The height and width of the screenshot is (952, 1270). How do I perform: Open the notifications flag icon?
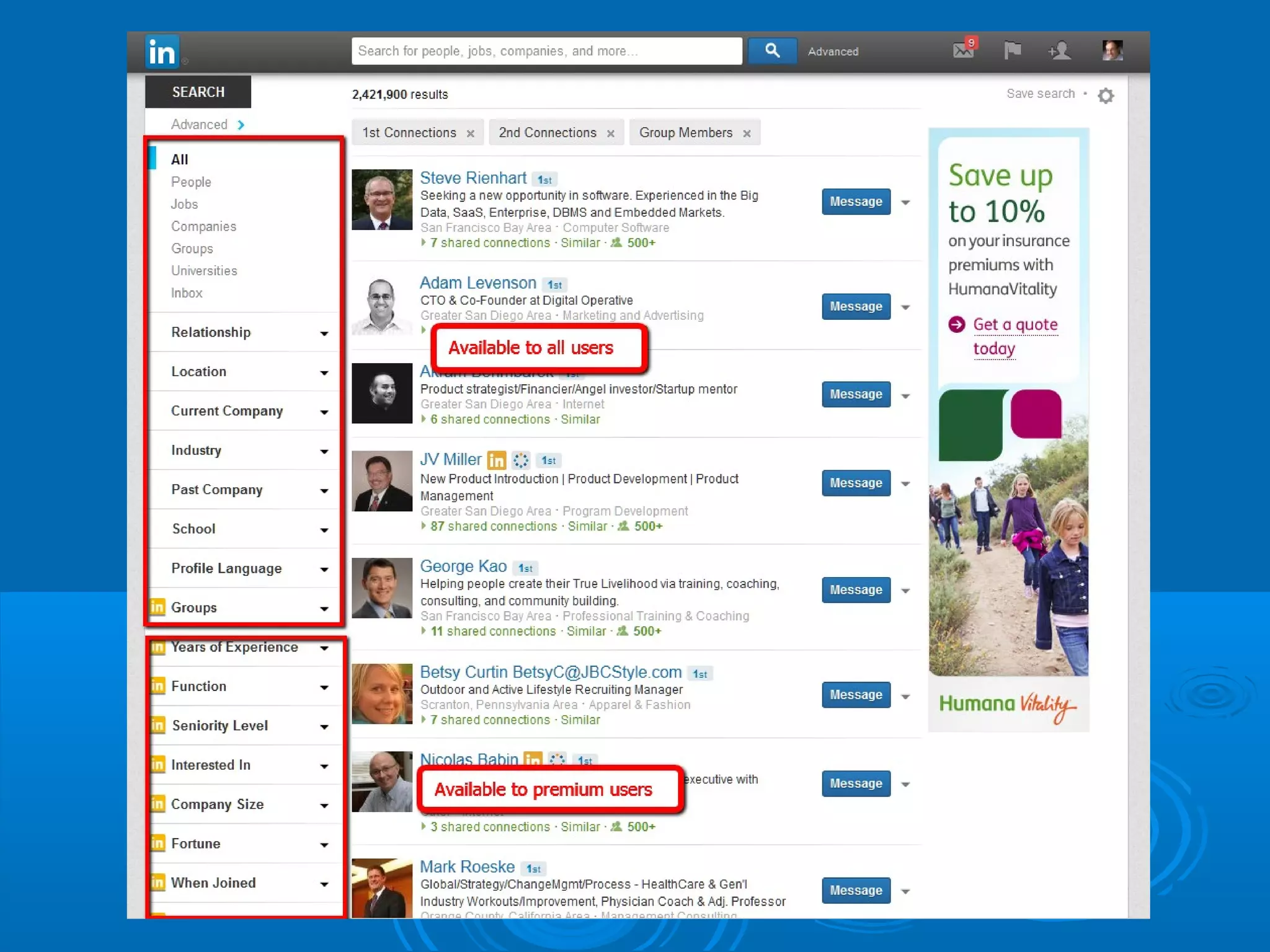pos(1012,50)
